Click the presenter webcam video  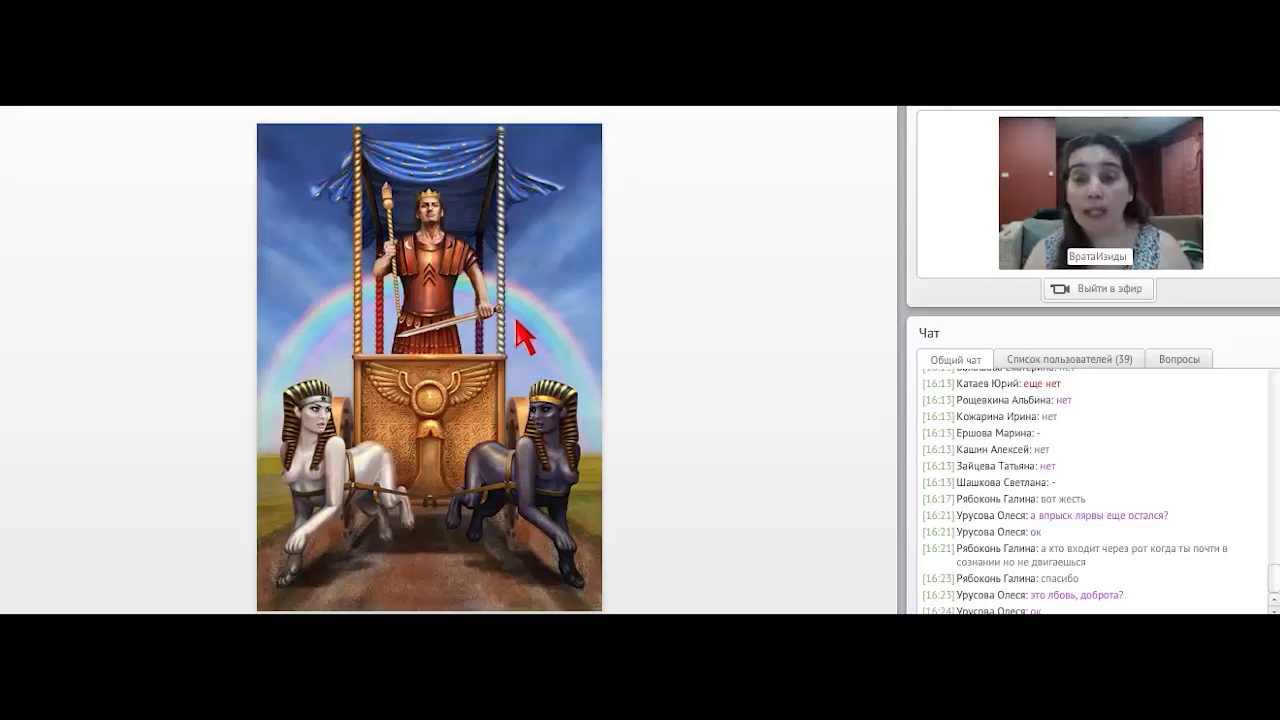[1100, 193]
